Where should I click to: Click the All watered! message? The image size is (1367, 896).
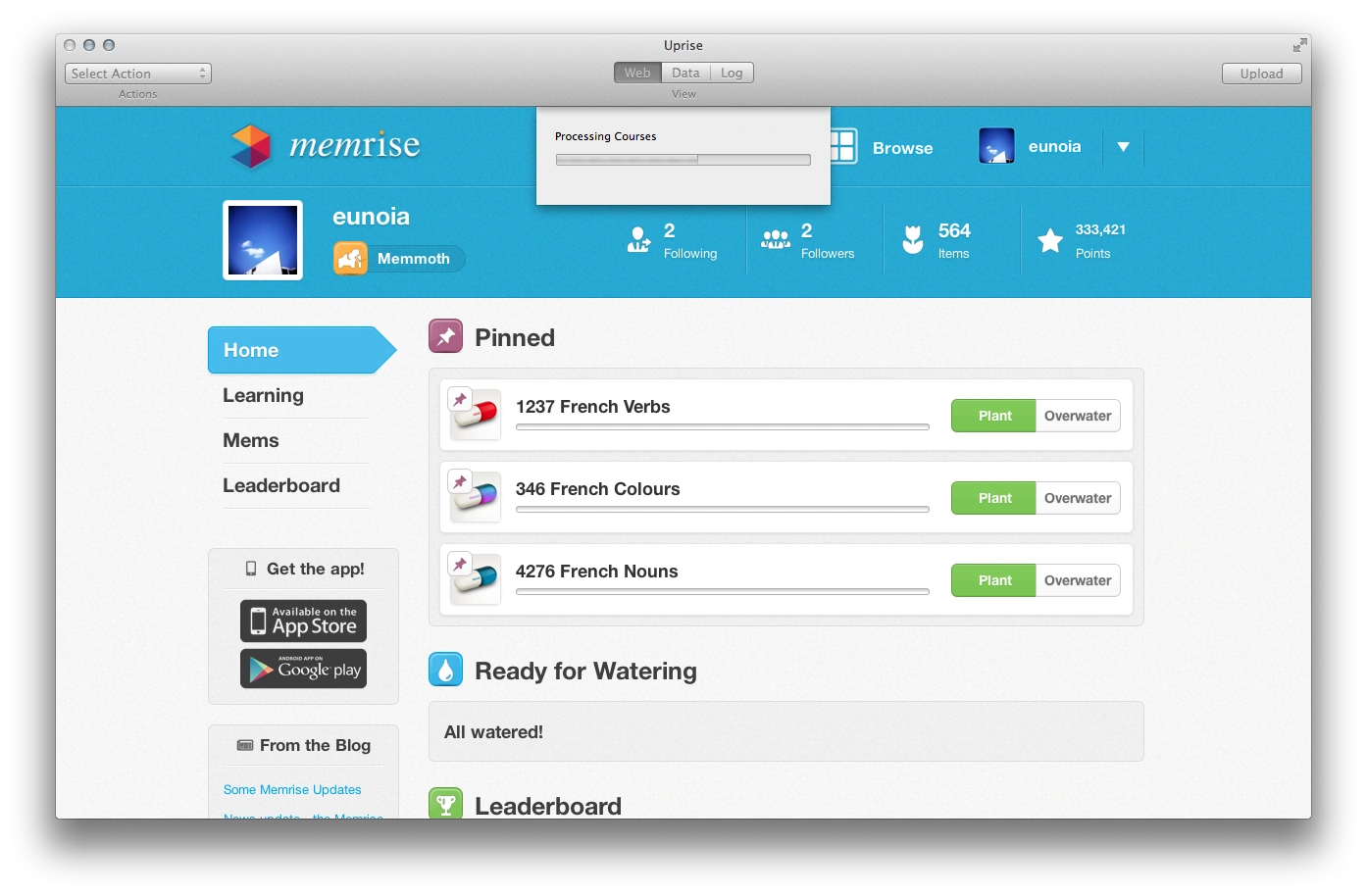pos(493,732)
